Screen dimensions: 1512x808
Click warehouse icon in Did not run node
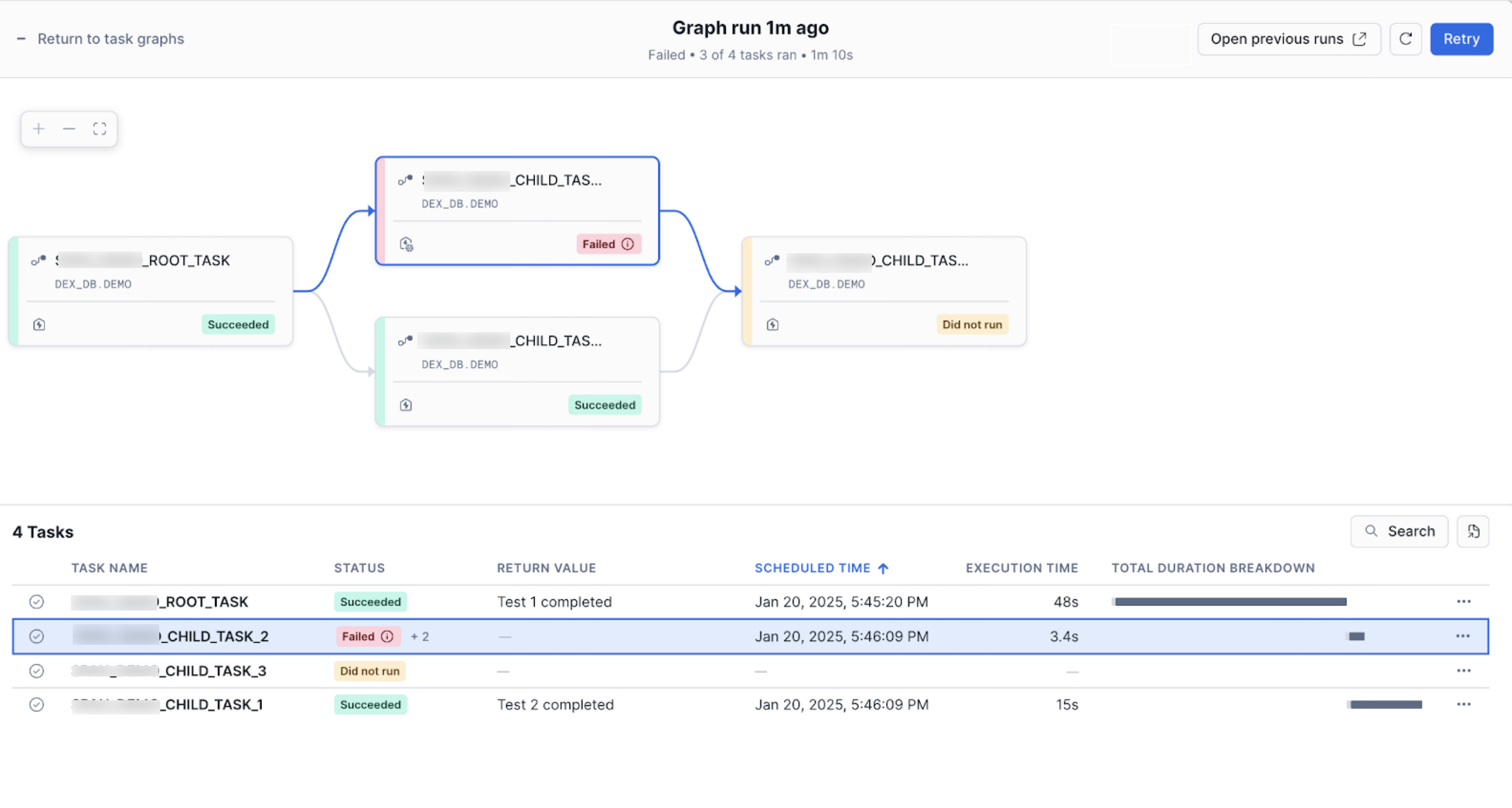(x=772, y=324)
